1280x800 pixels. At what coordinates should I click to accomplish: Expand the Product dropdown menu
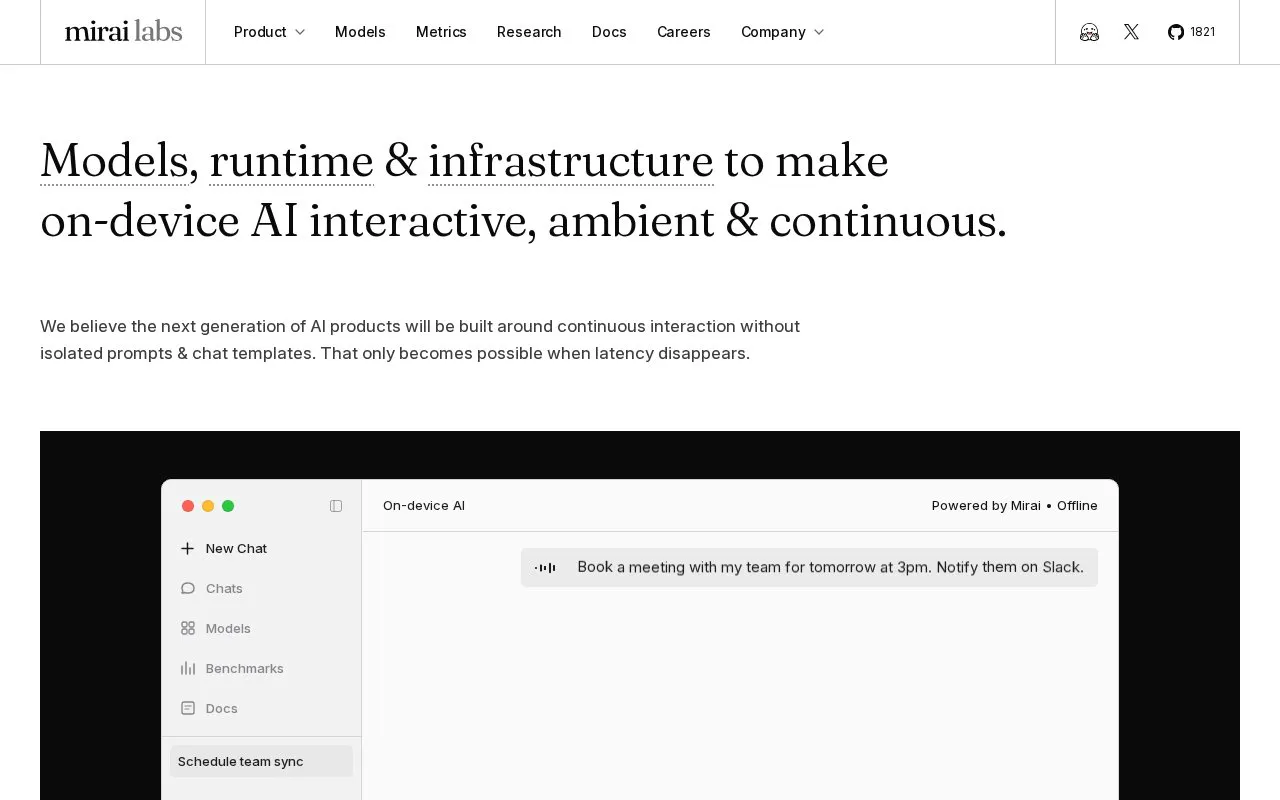(x=269, y=32)
